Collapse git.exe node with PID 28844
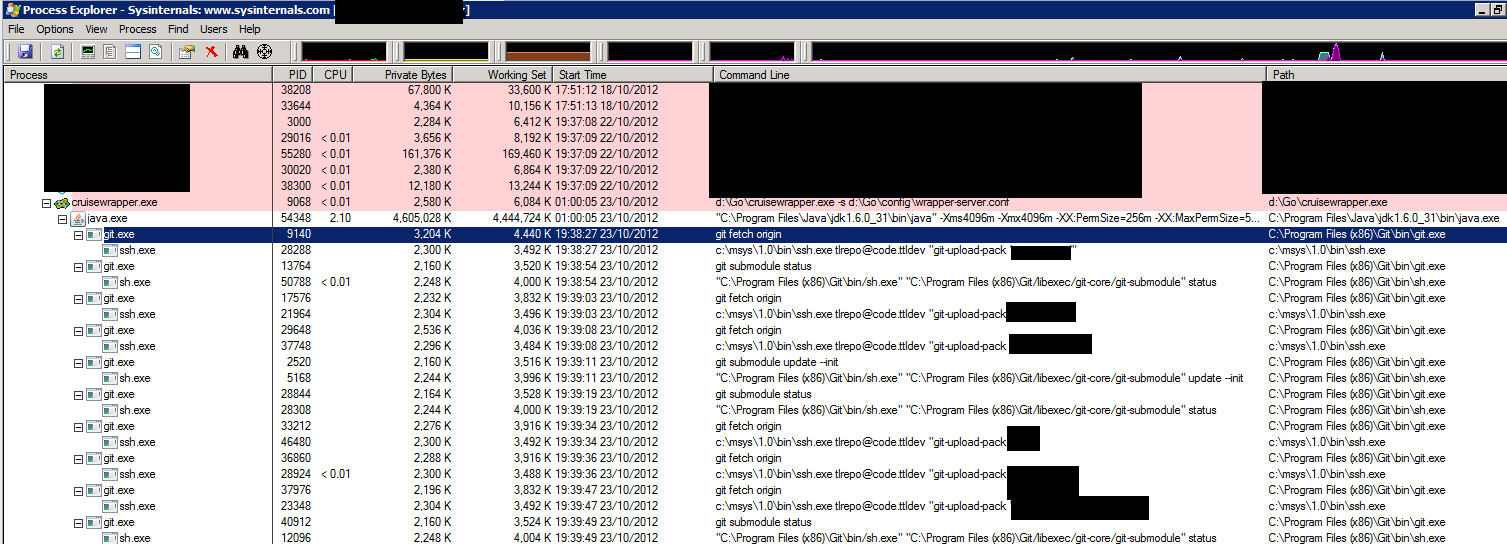Image resolution: width=1507 pixels, height=544 pixels. (x=78, y=394)
